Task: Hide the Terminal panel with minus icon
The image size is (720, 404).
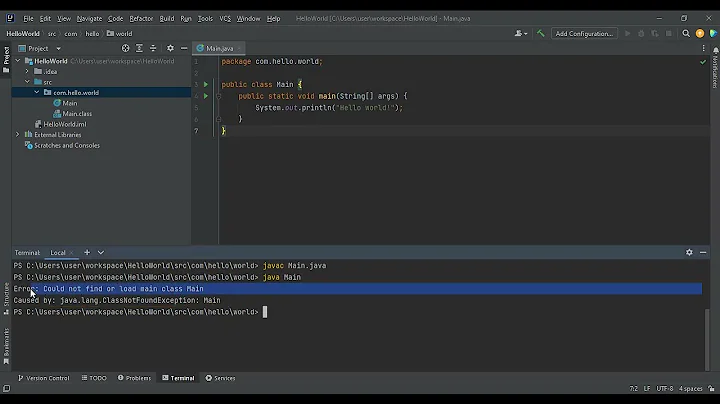Action: point(703,252)
